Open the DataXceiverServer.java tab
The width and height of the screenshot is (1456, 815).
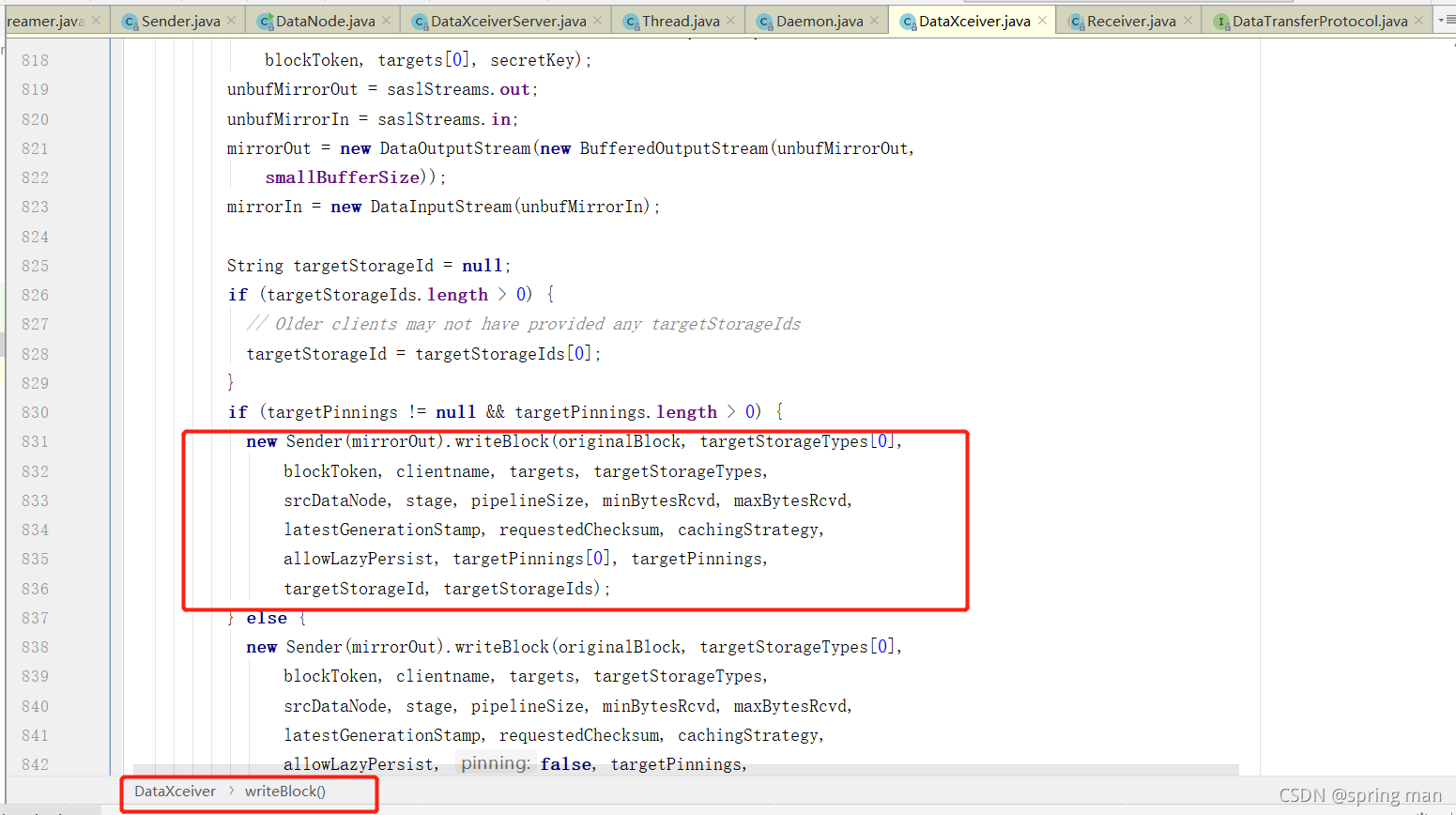tap(508, 21)
